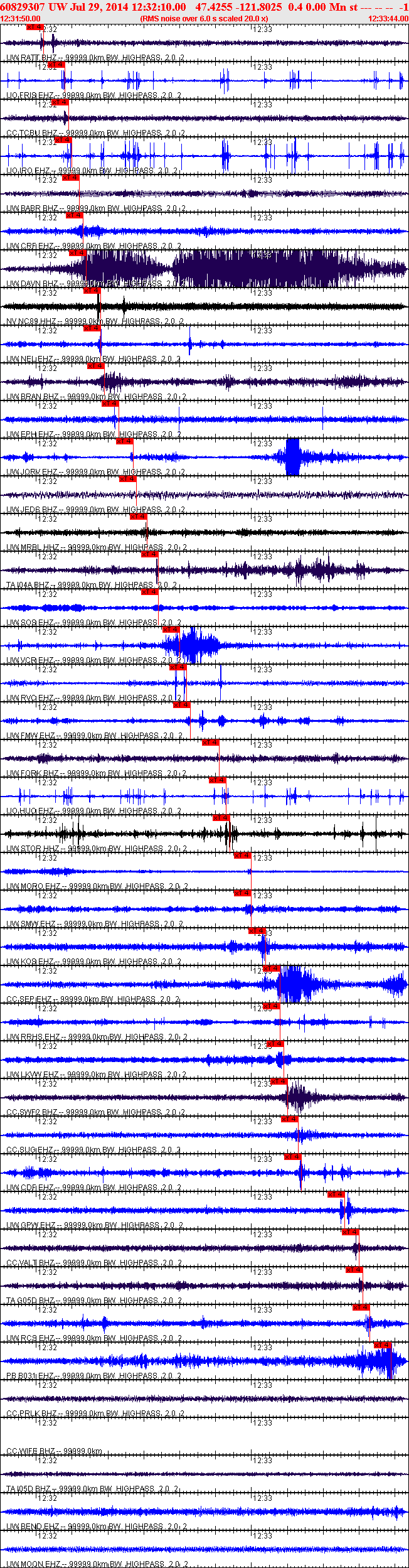Viewport: 409px width, 1568px height.
Task: Select the pick marker on CC SEP trace
Action: tap(271, 969)
